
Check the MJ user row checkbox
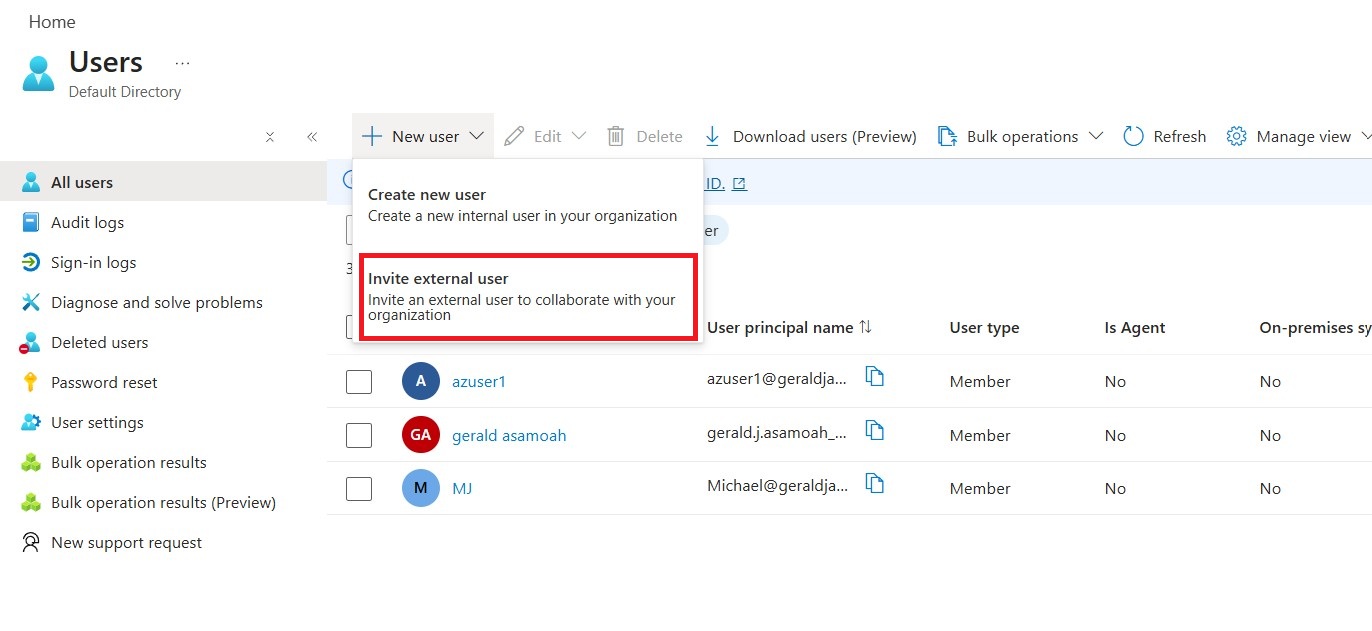tap(359, 489)
